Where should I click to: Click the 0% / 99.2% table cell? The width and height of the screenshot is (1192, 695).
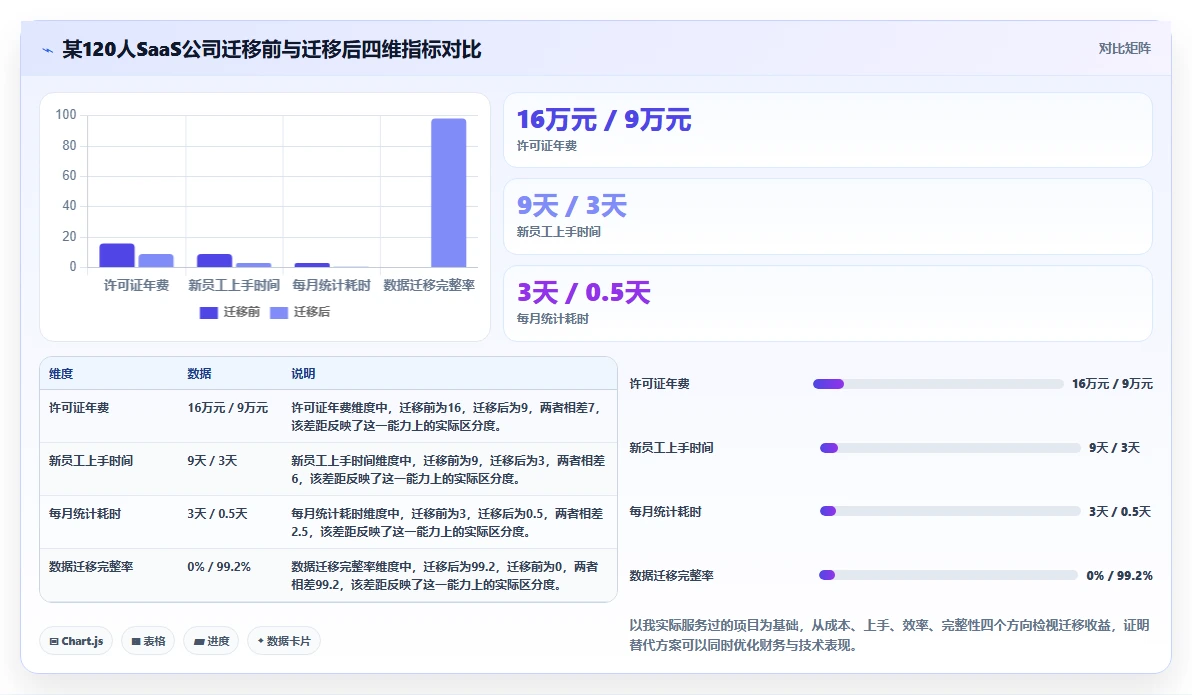tap(219, 566)
